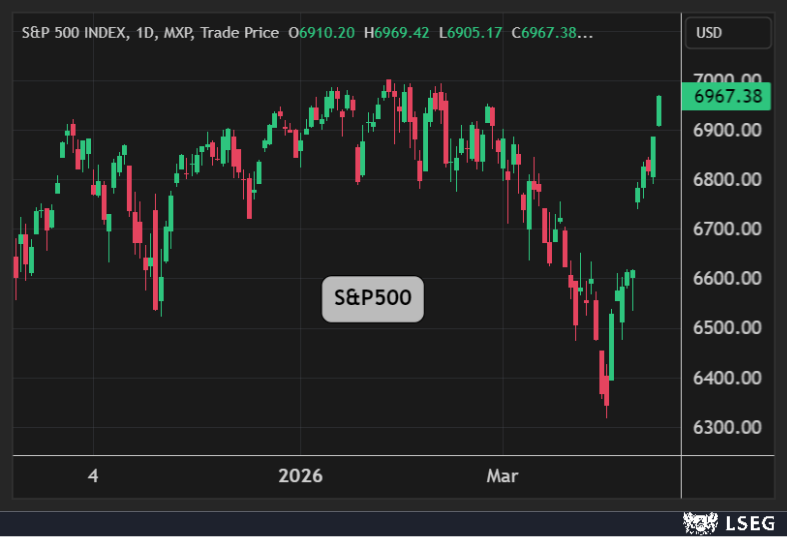Click the 7000.00 price axis label
787x537 pixels.
(727, 80)
